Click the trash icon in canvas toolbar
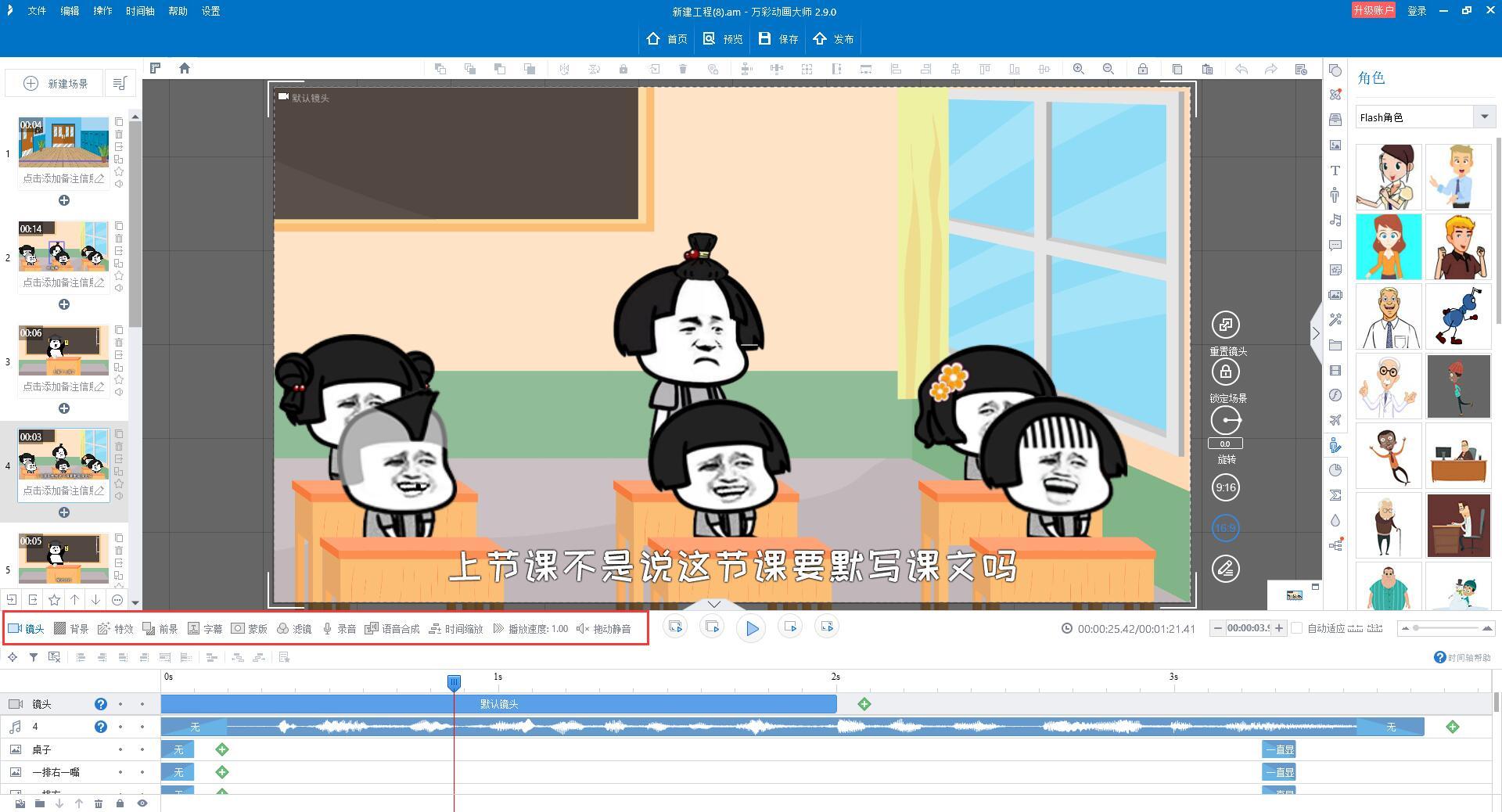This screenshot has height=812, width=1502. pyautogui.click(x=683, y=69)
